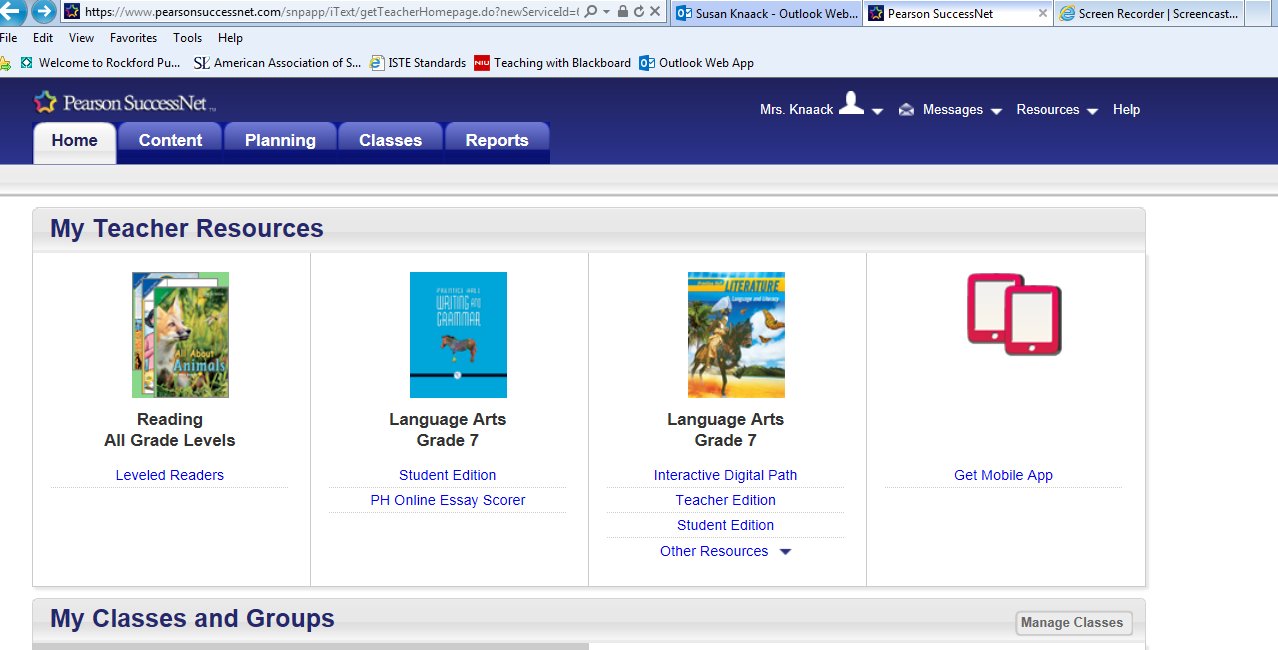Expand the Other Resources dropdown arrow
Image resolution: width=1278 pixels, height=650 pixels.
click(785, 552)
